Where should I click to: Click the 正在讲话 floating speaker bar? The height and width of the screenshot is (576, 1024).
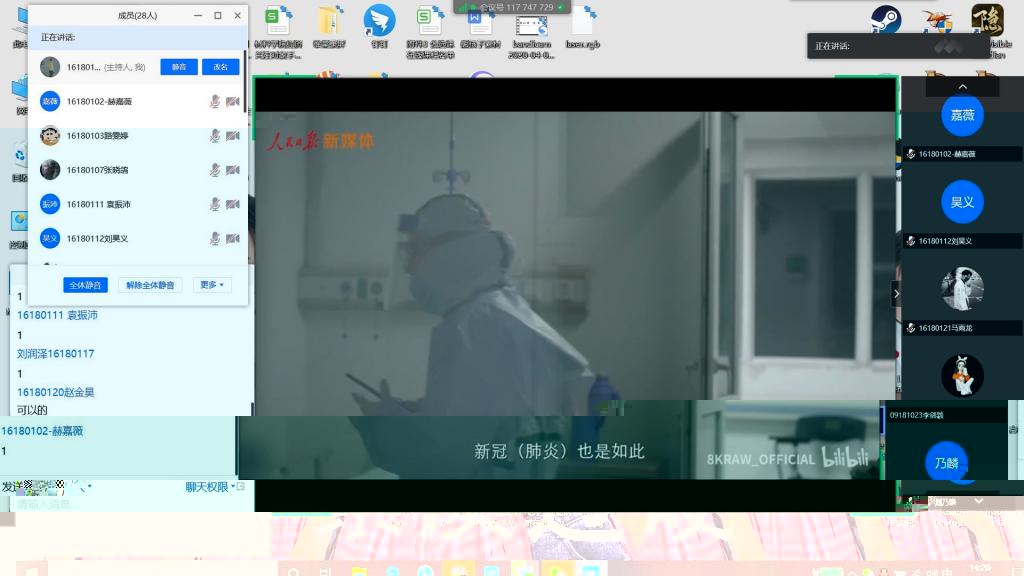coord(898,46)
